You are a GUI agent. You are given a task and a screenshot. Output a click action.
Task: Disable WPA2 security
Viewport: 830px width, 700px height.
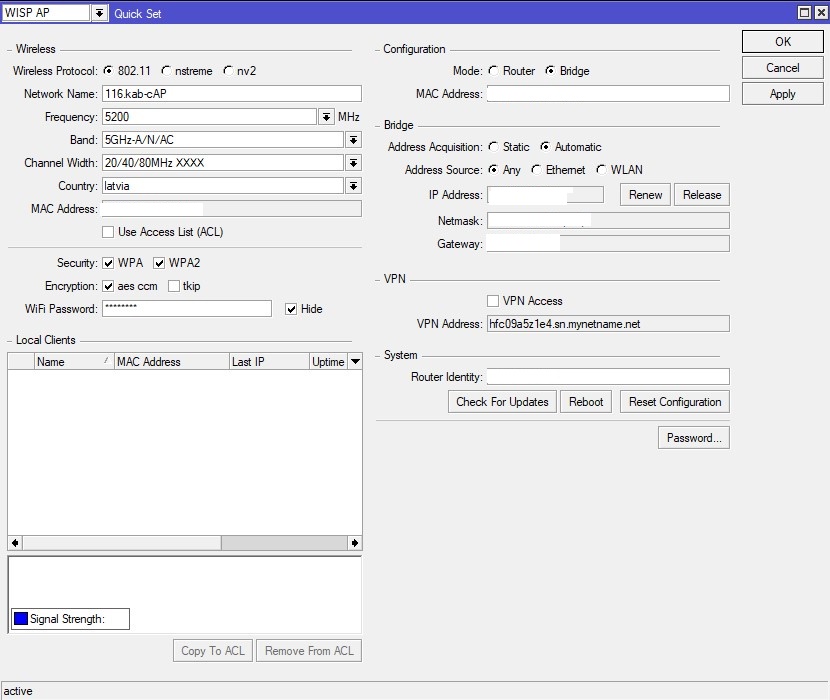[158, 263]
